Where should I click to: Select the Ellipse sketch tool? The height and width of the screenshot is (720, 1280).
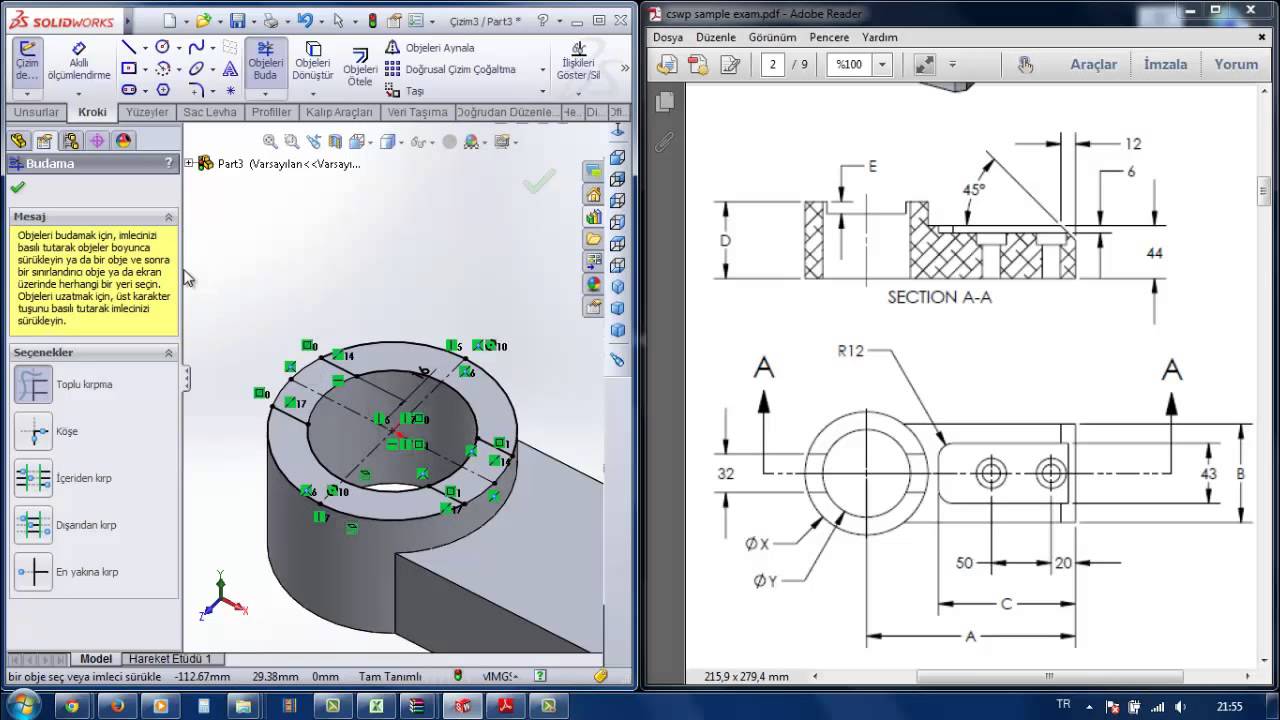click(x=196, y=68)
